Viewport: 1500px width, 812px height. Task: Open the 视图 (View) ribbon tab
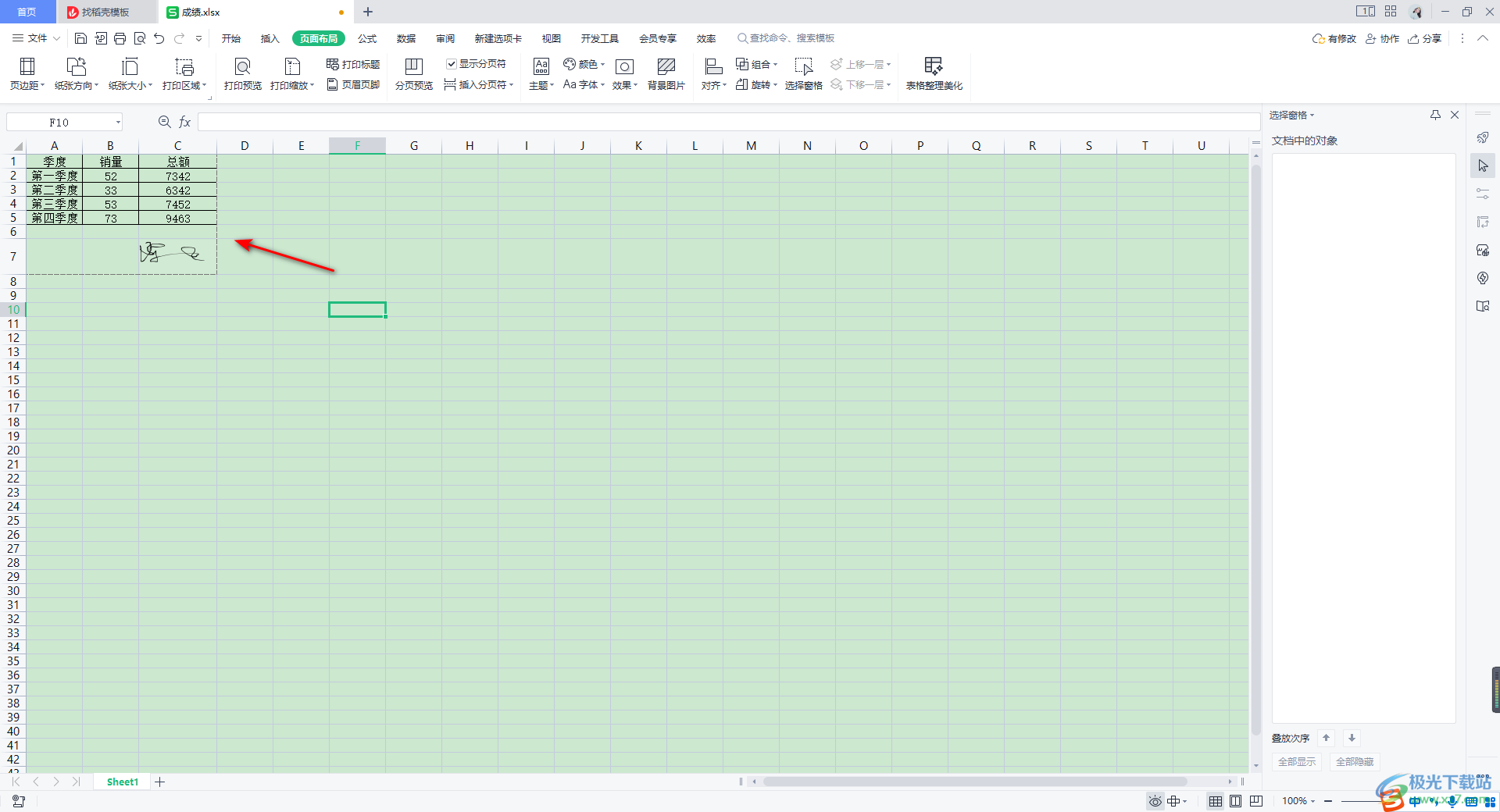point(552,38)
